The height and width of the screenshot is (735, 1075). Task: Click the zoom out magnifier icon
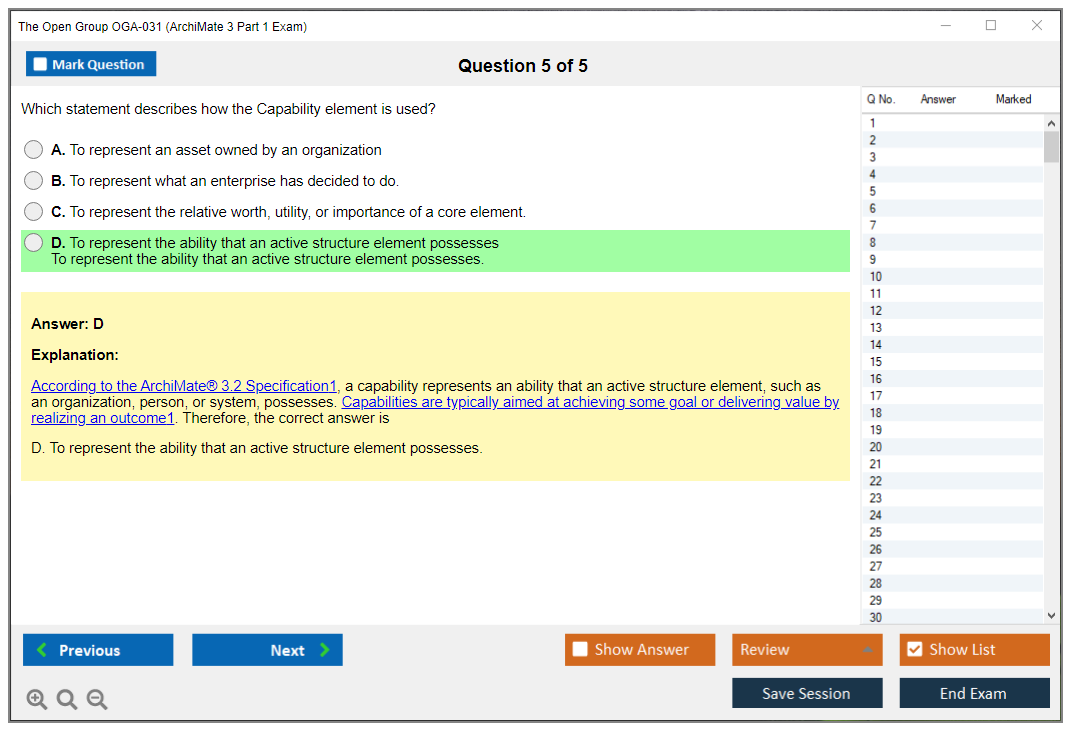97,699
